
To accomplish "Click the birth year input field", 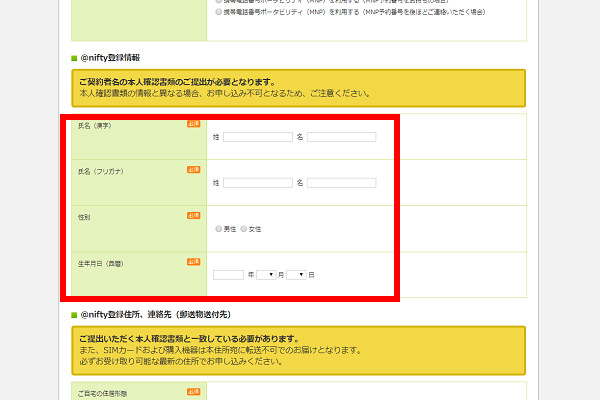I will [228, 275].
